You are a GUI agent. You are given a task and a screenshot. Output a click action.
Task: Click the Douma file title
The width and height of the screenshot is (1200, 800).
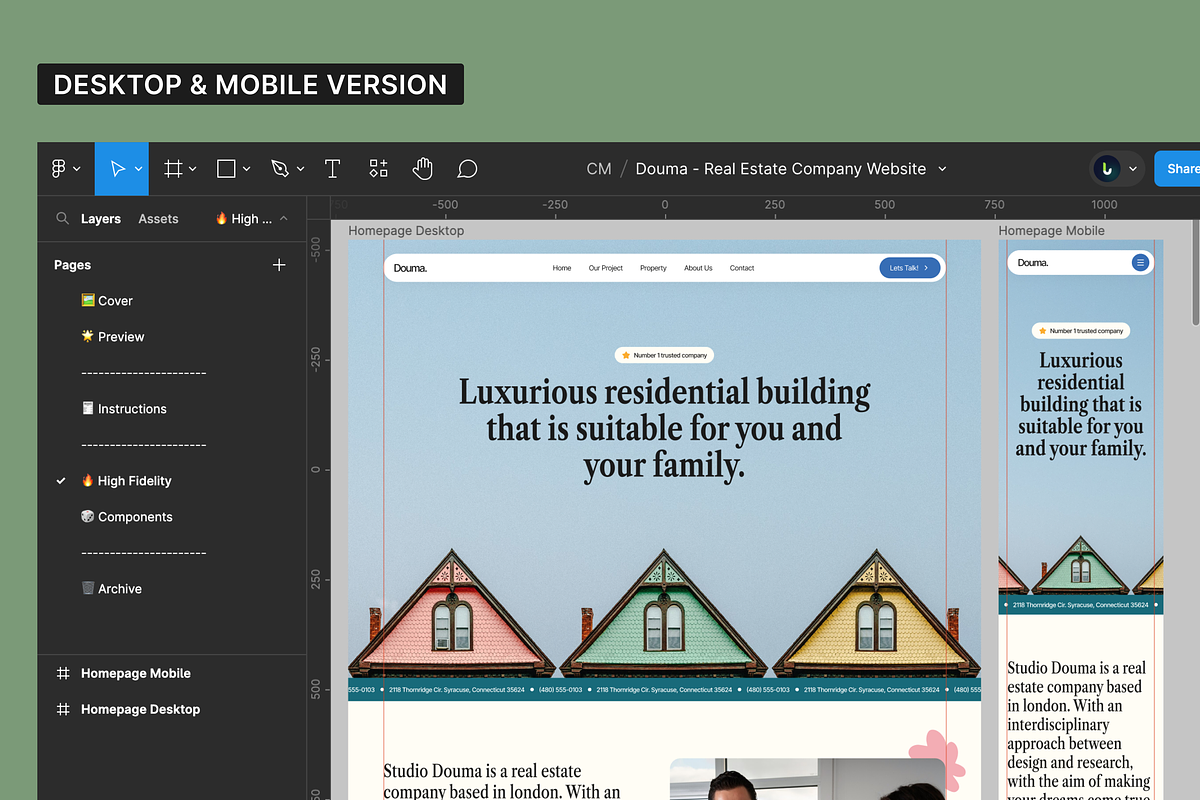[781, 169]
